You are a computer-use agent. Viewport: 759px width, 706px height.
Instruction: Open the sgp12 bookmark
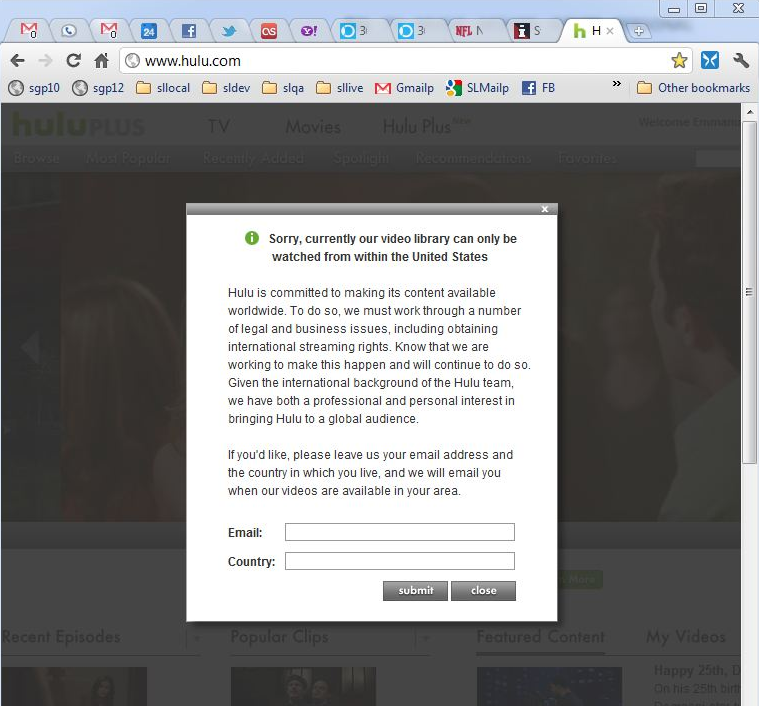(98, 88)
